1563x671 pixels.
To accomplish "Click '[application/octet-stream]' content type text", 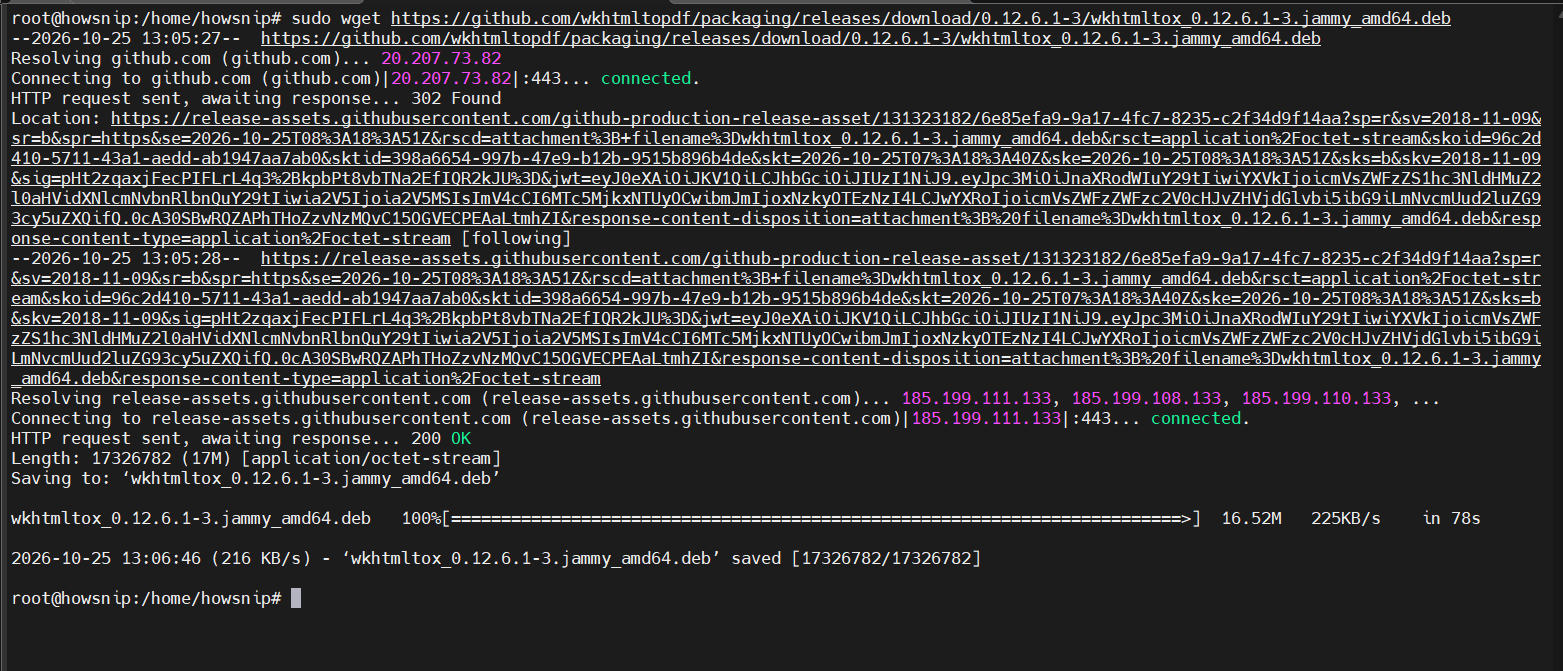I will click(371, 458).
